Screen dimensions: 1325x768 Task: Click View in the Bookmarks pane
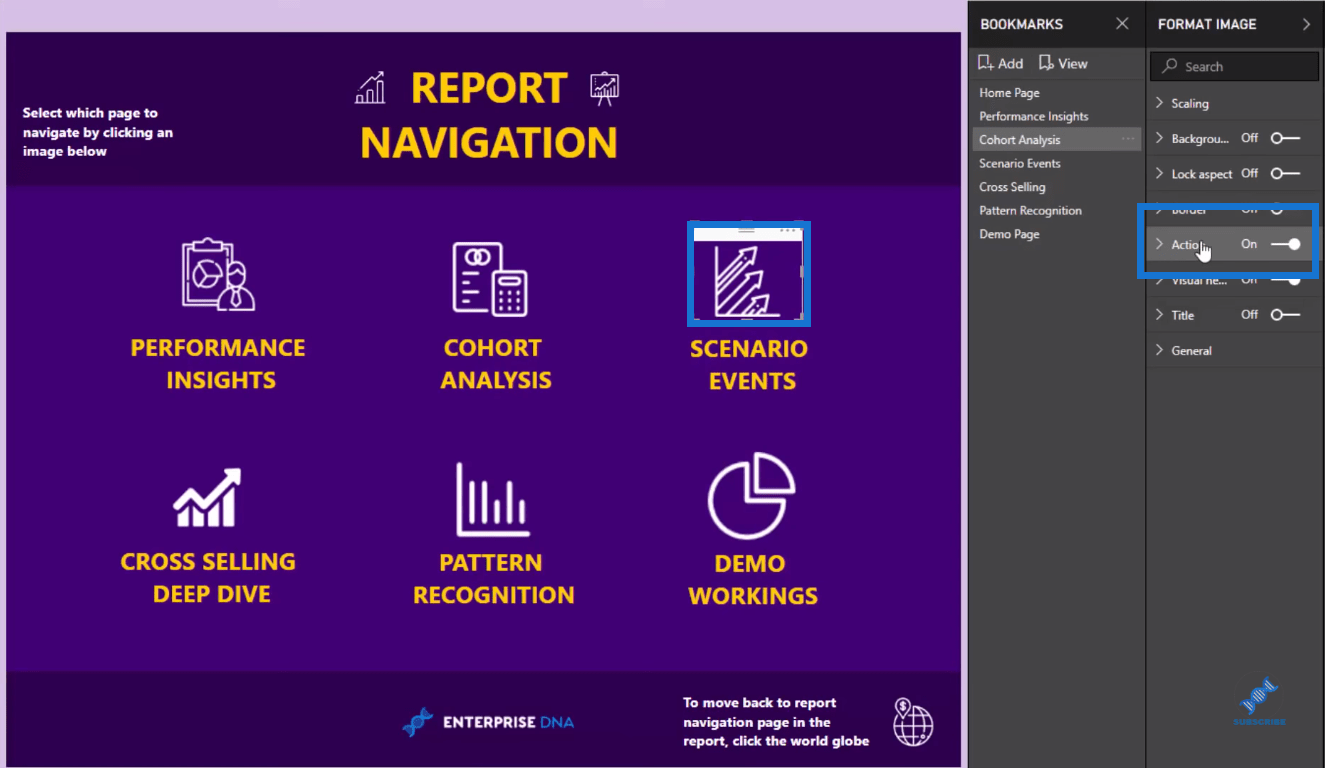pos(1063,63)
